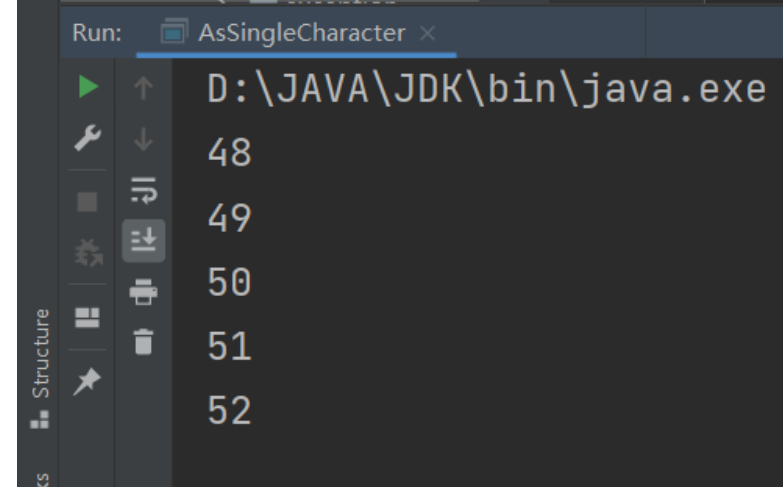Click down arrow to next stack frame
Screen dimensions: 783x487
tap(144, 141)
